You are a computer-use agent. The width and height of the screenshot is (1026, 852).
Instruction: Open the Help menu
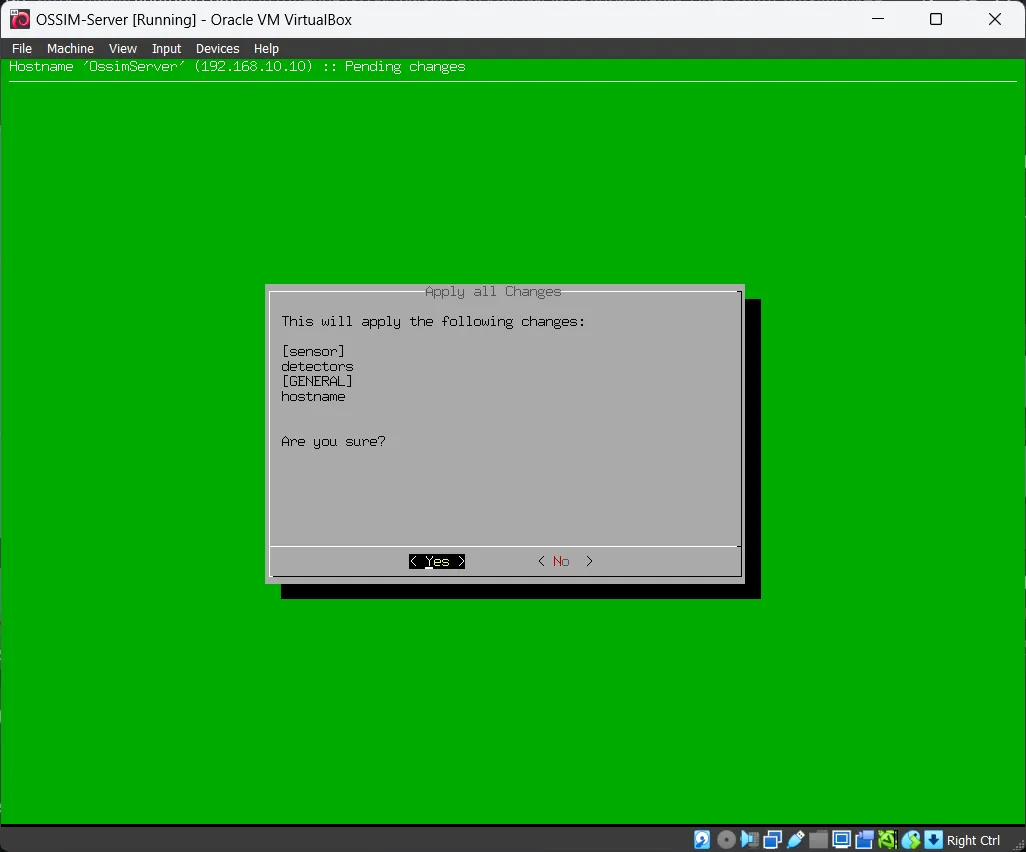click(x=266, y=48)
